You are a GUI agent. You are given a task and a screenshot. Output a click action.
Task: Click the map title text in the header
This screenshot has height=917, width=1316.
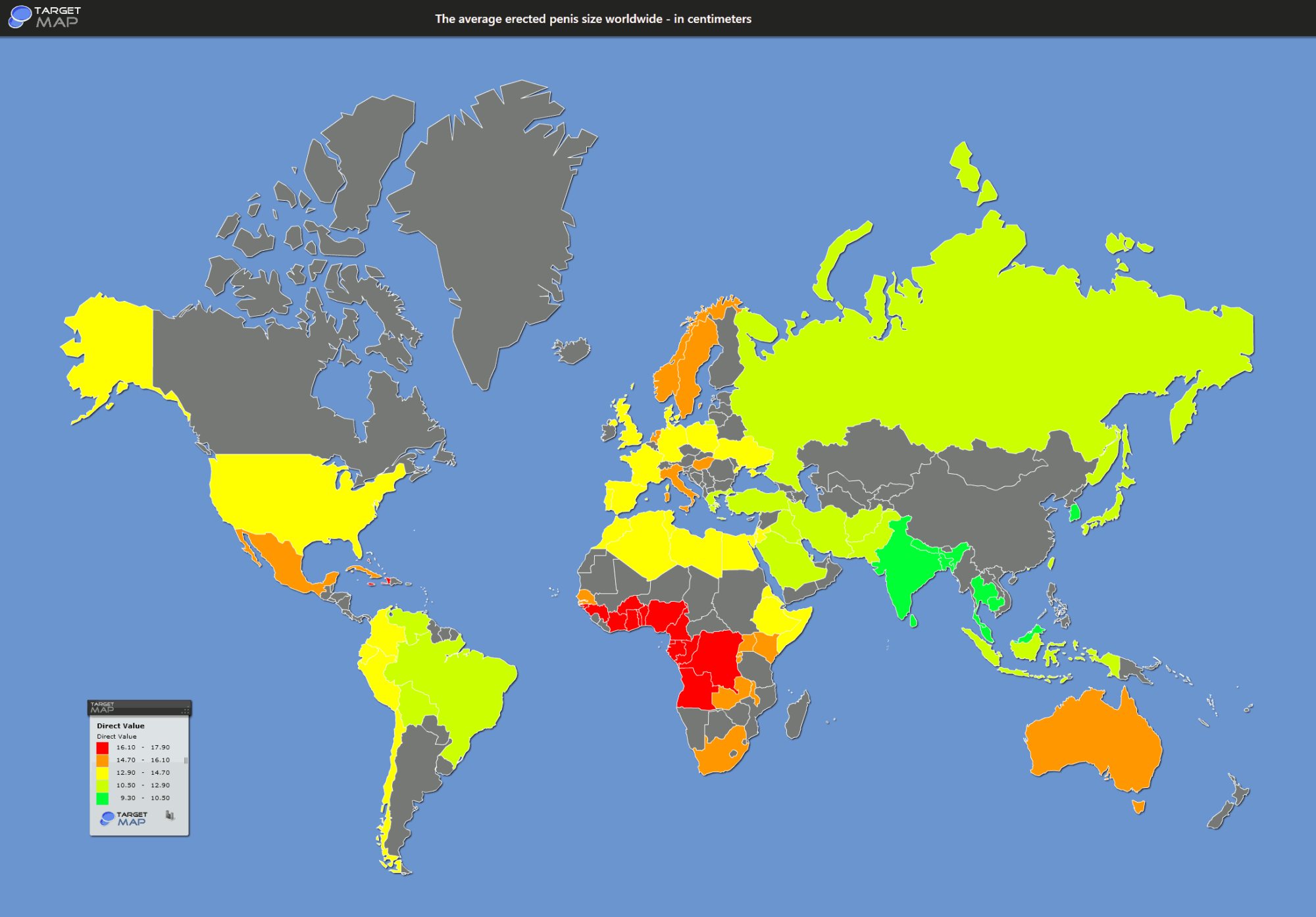point(593,19)
